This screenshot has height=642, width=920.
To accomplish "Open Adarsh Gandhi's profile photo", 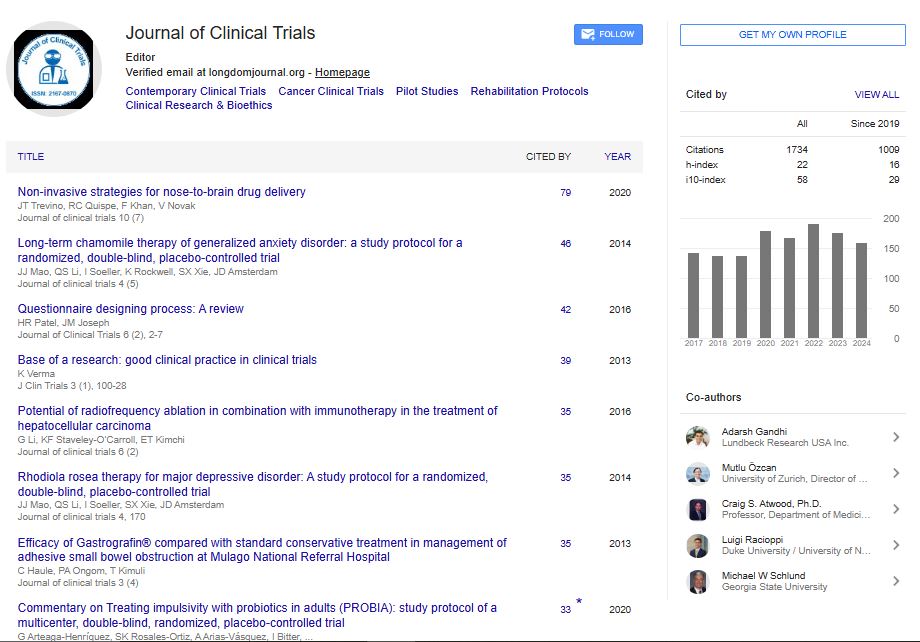I will pyautogui.click(x=698, y=437).
